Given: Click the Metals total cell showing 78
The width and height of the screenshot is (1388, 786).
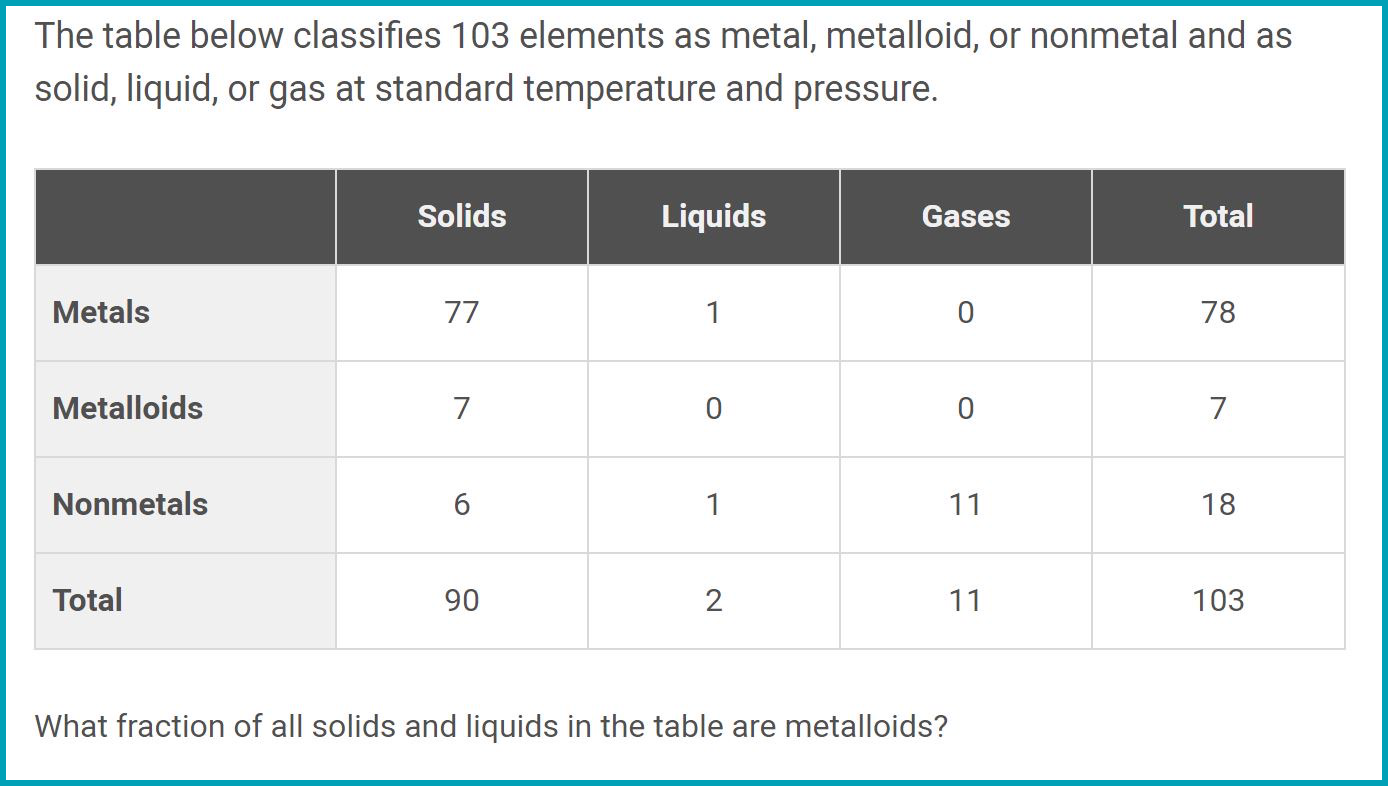Looking at the screenshot, I should coord(1218,312).
